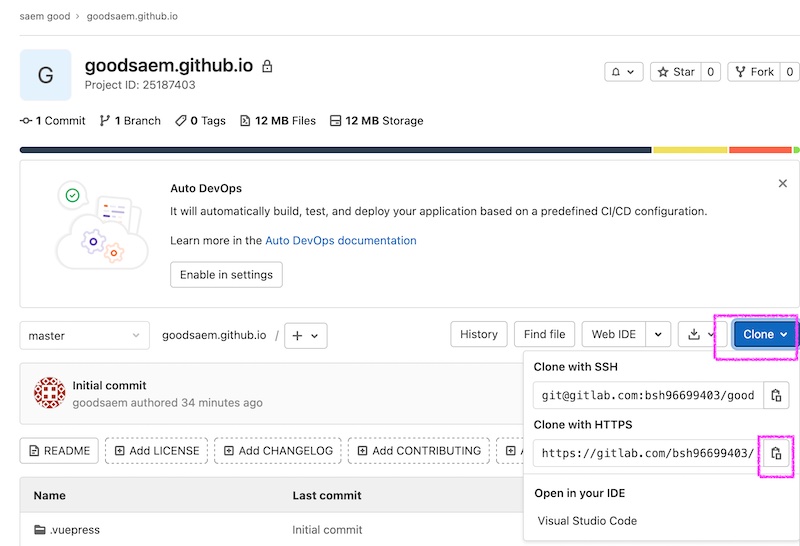Copy the HTTPS clone URL
The width and height of the screenshot is (800, 546).
(x=776, y=453)
